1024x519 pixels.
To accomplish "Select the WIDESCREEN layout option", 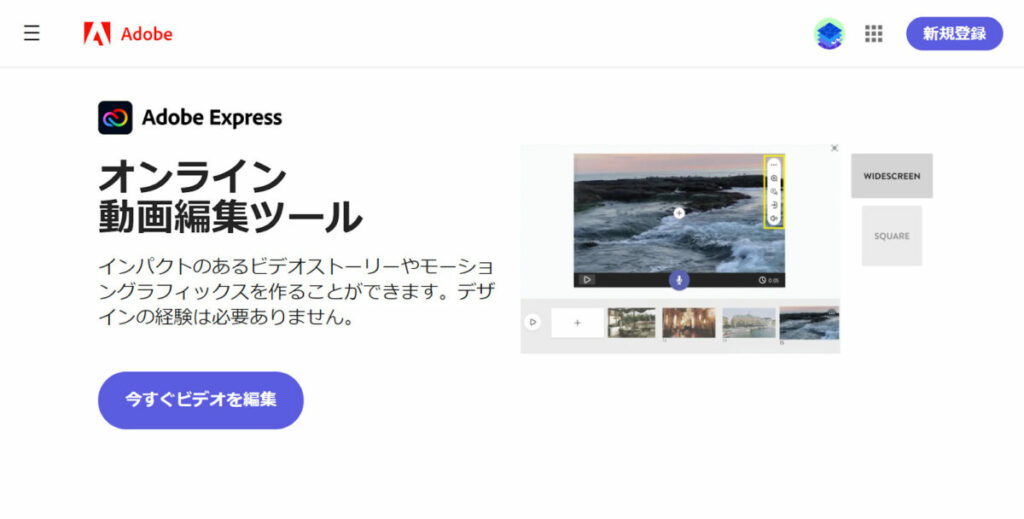I will tap(891, 176).
